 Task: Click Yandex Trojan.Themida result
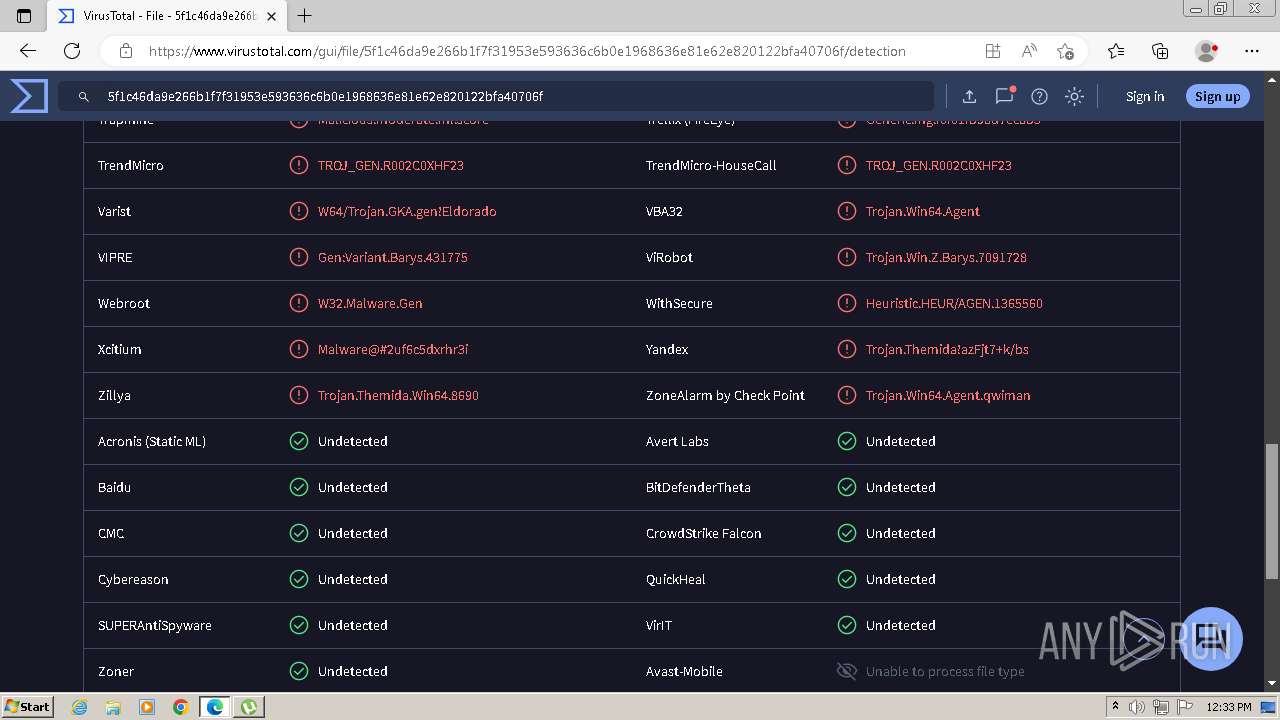coord(947,349)
